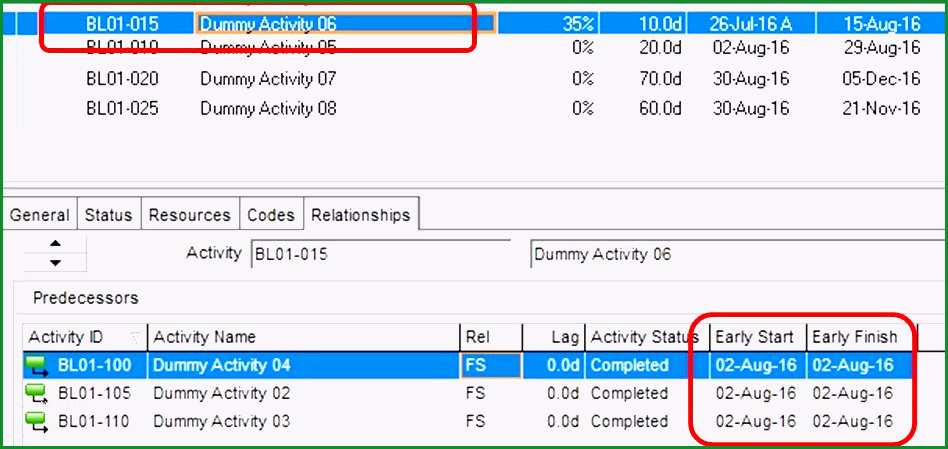
Task: Sort predecessors by Activity ID column
Action: tap(85, 337)
